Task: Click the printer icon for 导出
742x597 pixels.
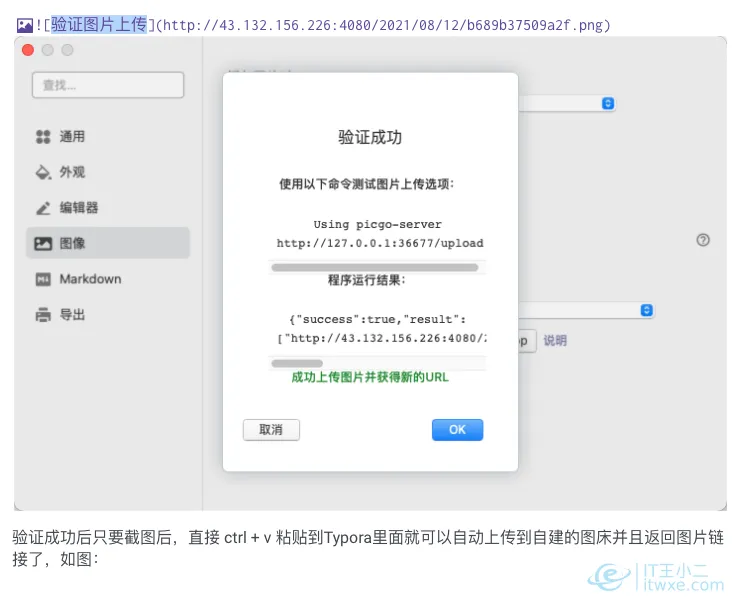Action: 43,315
